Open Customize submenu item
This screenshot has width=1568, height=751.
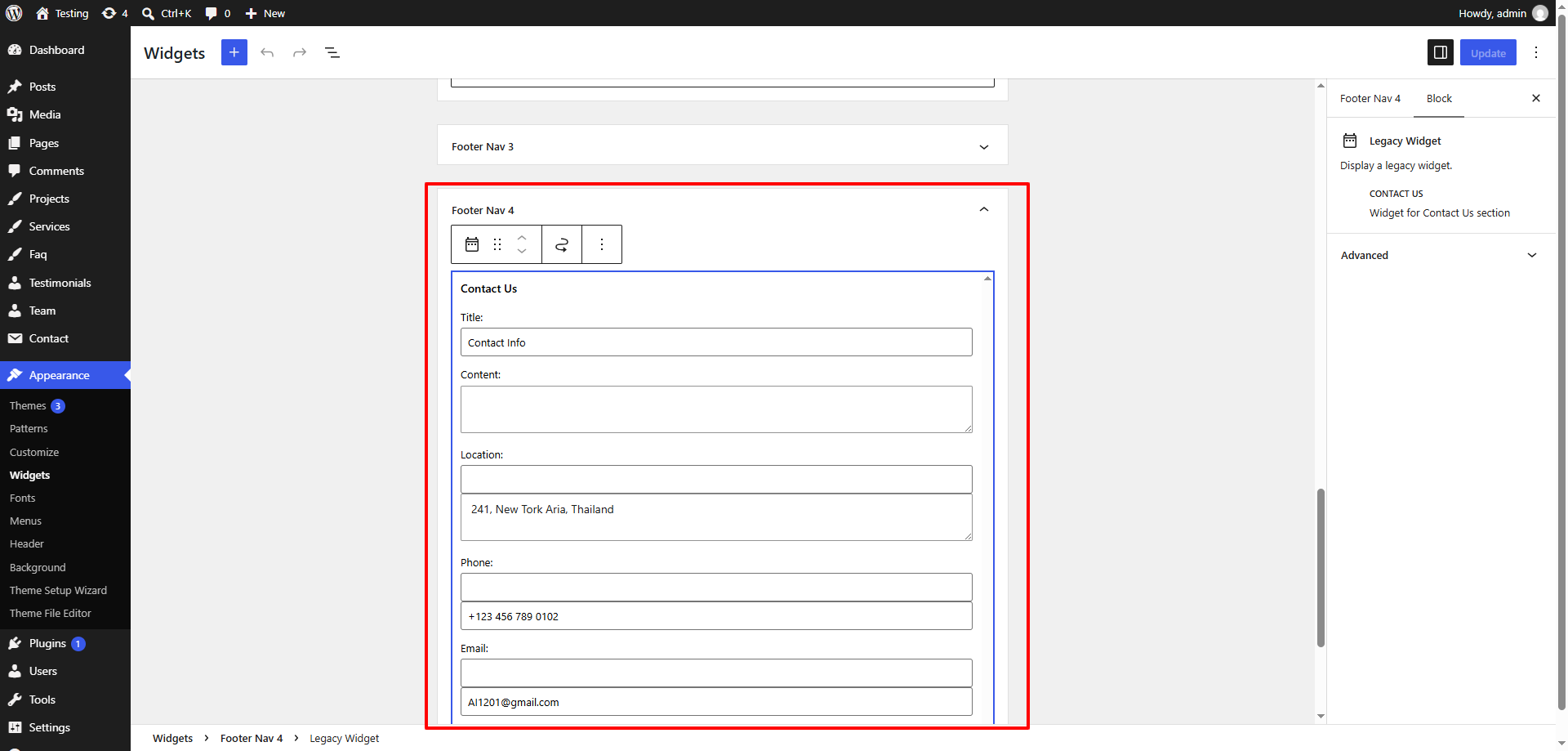pyautogui.click(x=34, y=452)
